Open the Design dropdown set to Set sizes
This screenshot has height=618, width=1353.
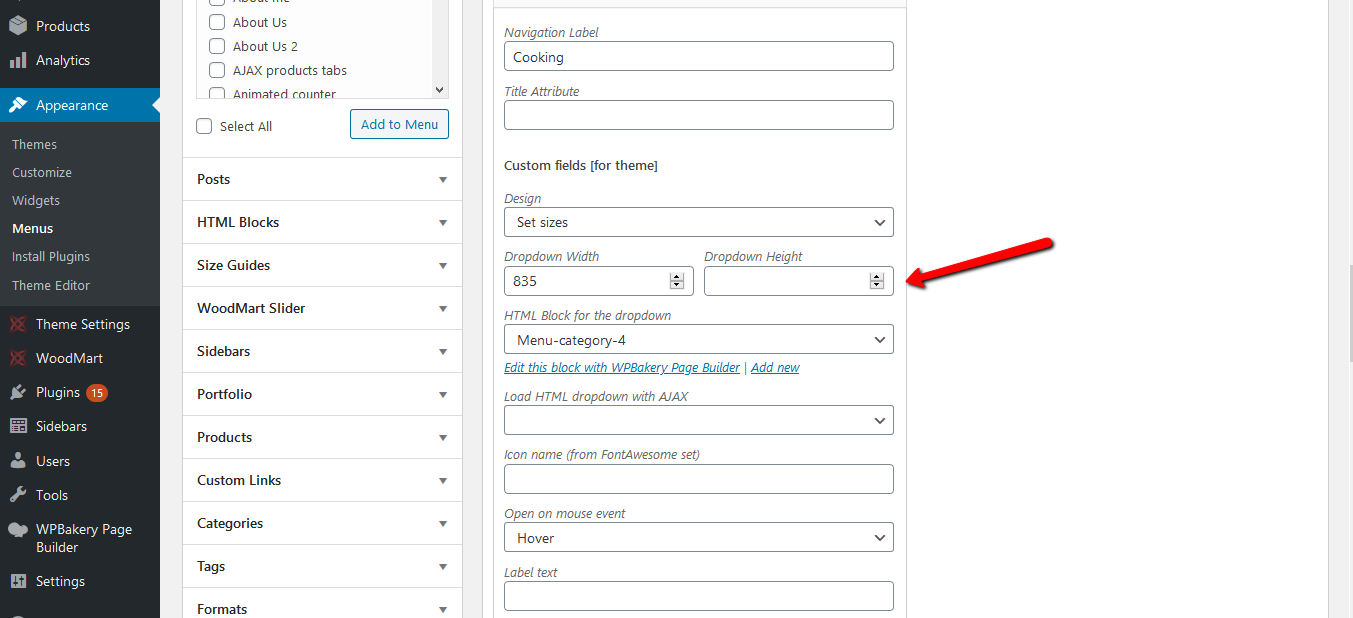pyautogui.click(x=699, y=221)
